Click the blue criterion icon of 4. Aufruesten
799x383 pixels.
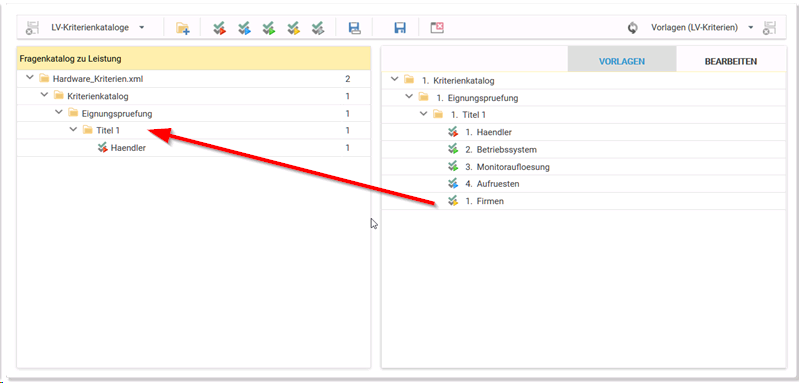pyautogui.click(x=453, y=183)
